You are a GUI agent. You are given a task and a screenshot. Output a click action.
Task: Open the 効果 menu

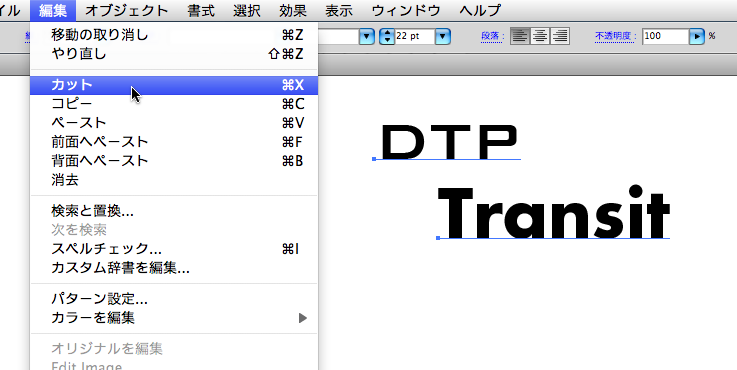[293, 10]
